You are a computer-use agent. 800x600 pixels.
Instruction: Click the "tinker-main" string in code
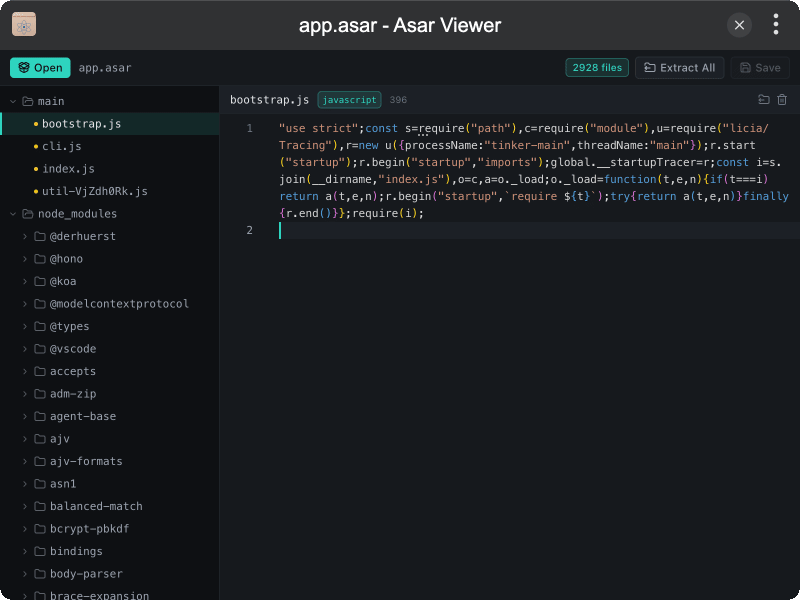(528, 145)
